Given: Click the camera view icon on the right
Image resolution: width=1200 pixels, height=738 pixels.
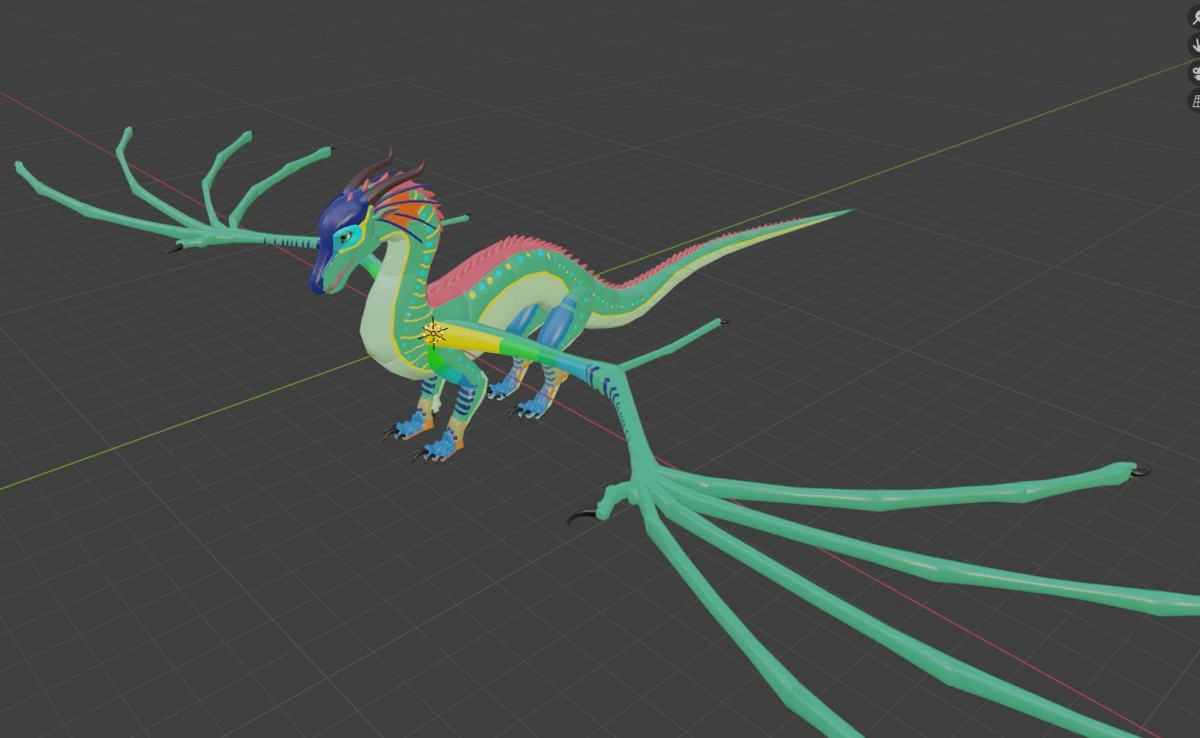Looking at the screenshot, I should [1197, 74].
